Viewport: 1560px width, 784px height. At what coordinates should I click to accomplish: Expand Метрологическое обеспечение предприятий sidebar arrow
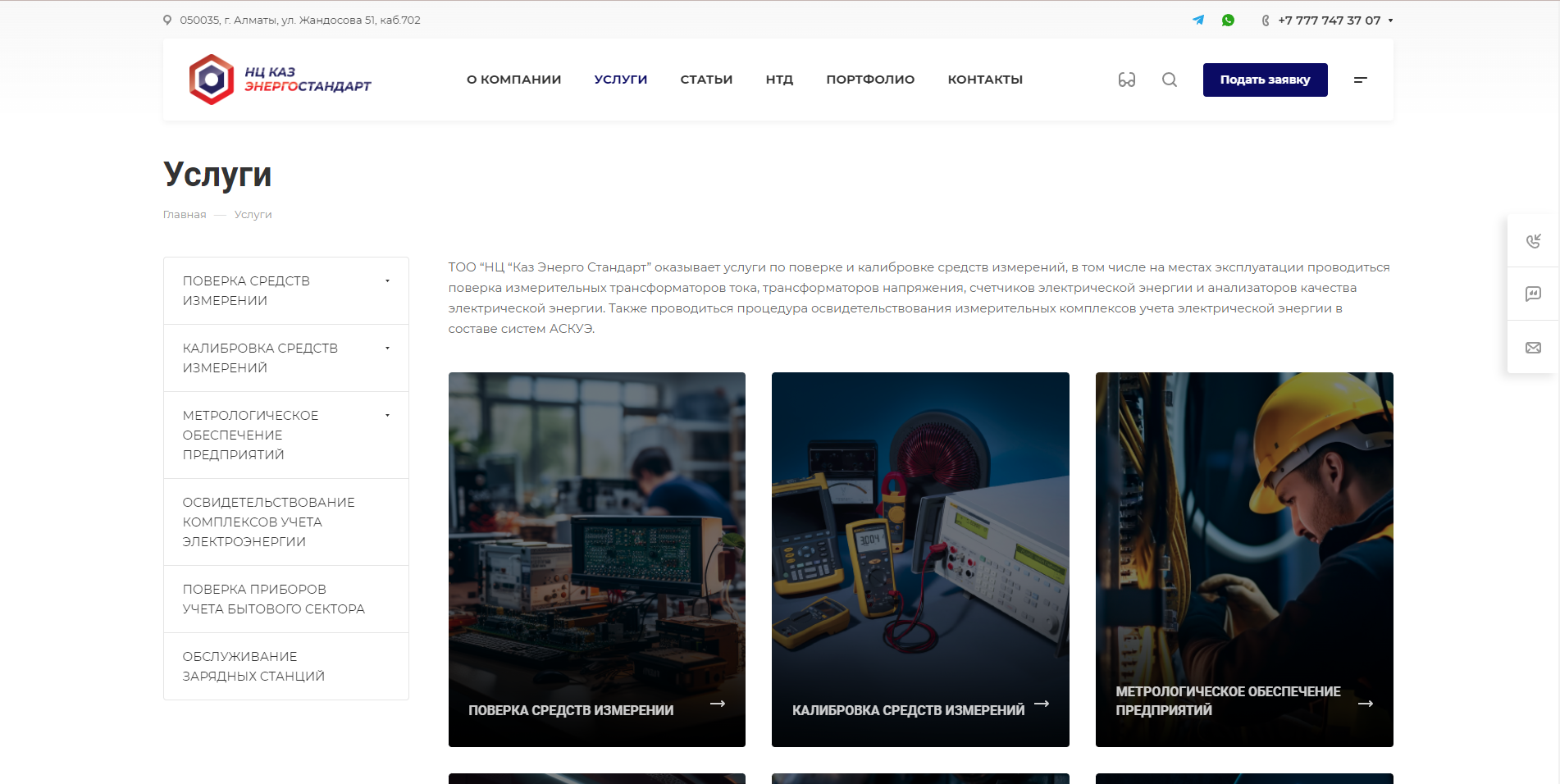(x=387, y=416)
